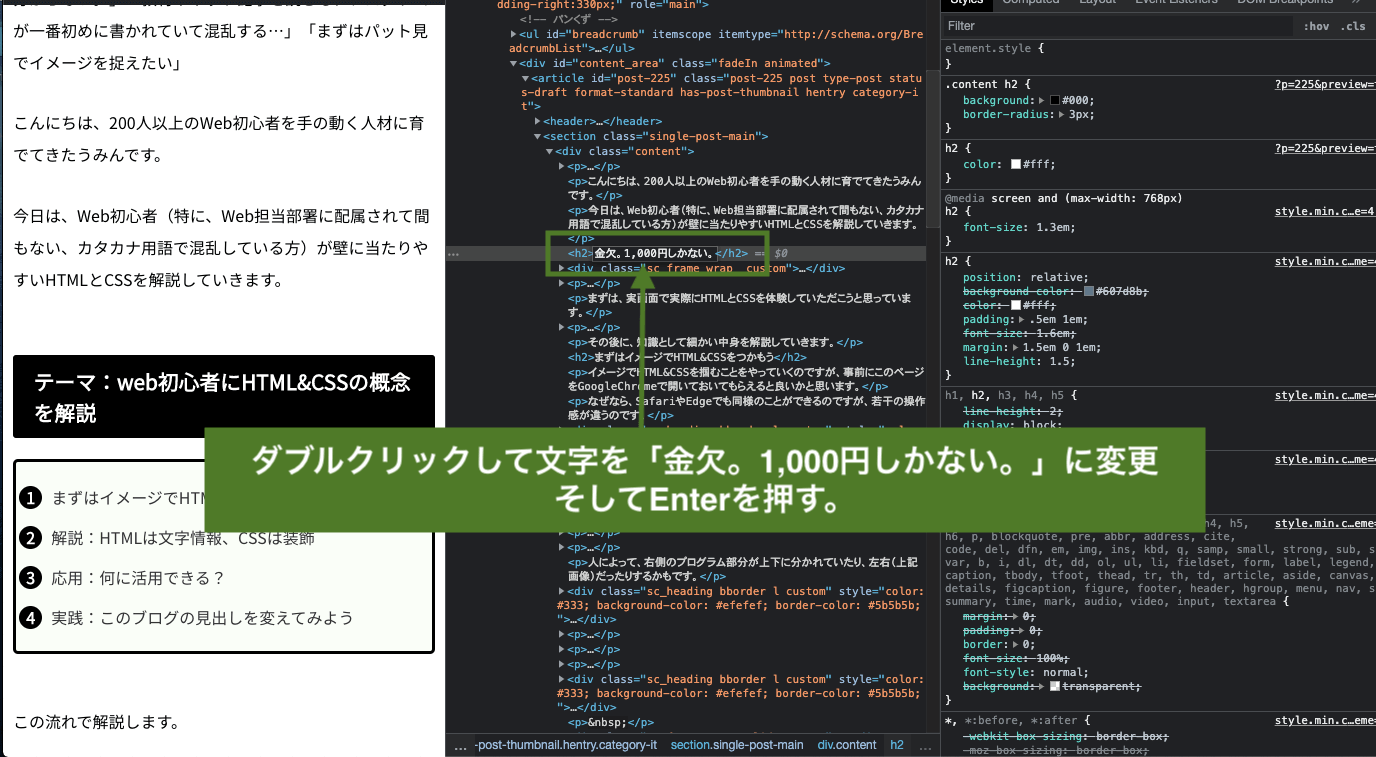Select section.single-post-main breadcrumb item
Viewport: 1376px width, 757px height.
[x=737, y=745]
